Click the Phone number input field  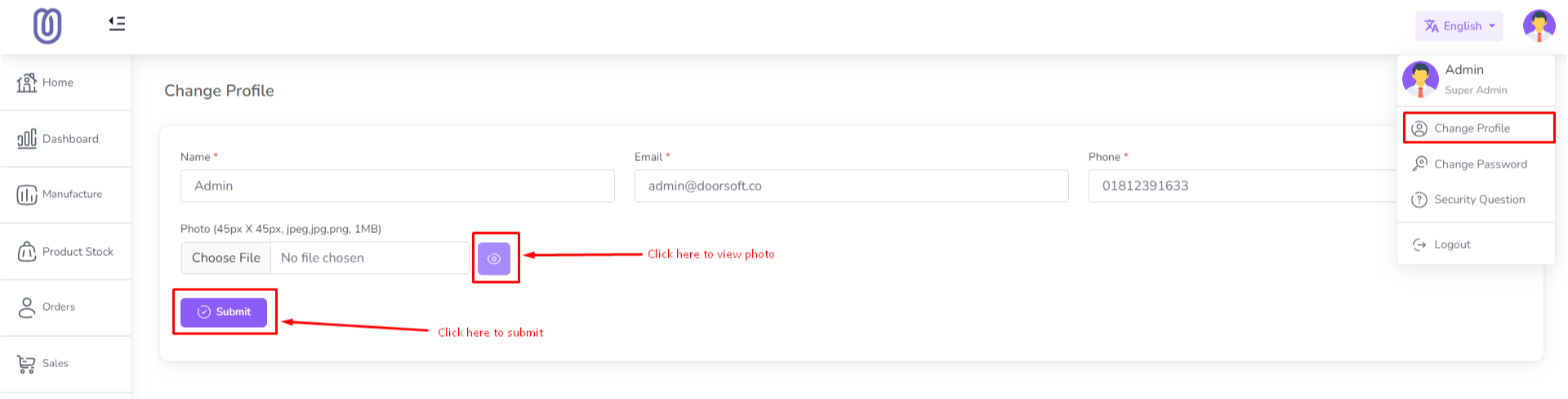pos(1241,186)
